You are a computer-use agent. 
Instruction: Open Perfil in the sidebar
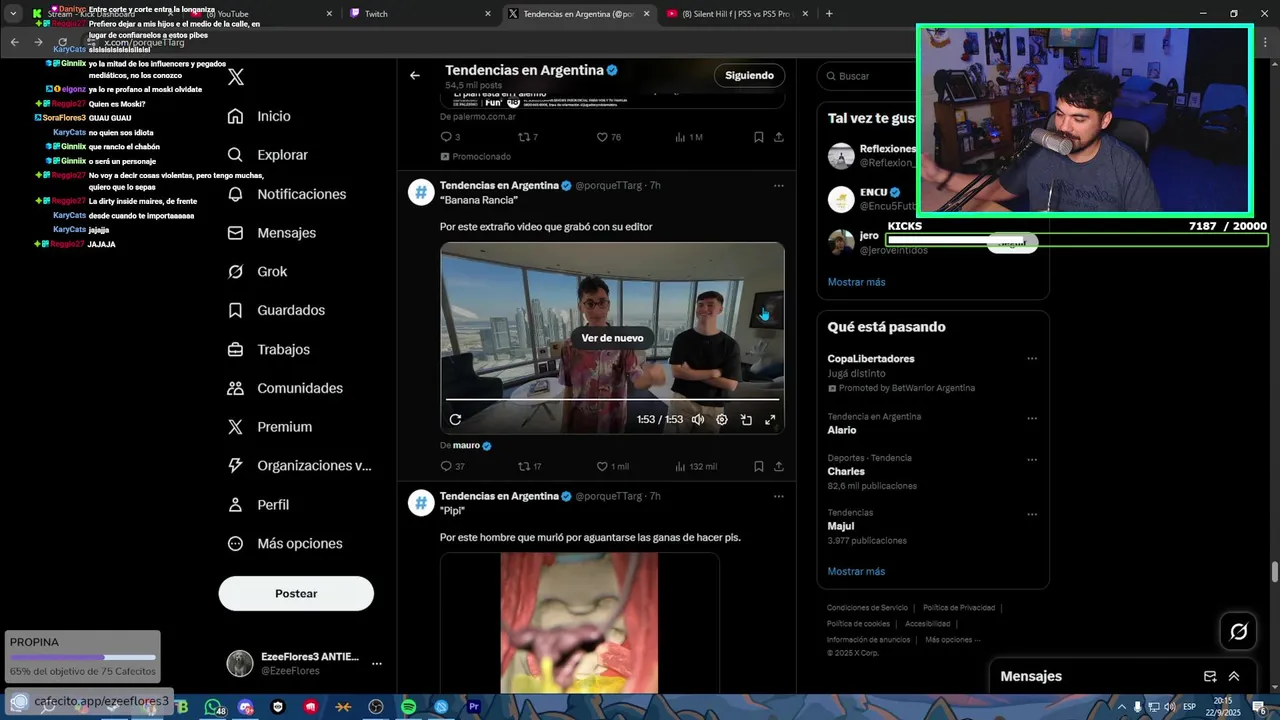[x=258, y=505]
